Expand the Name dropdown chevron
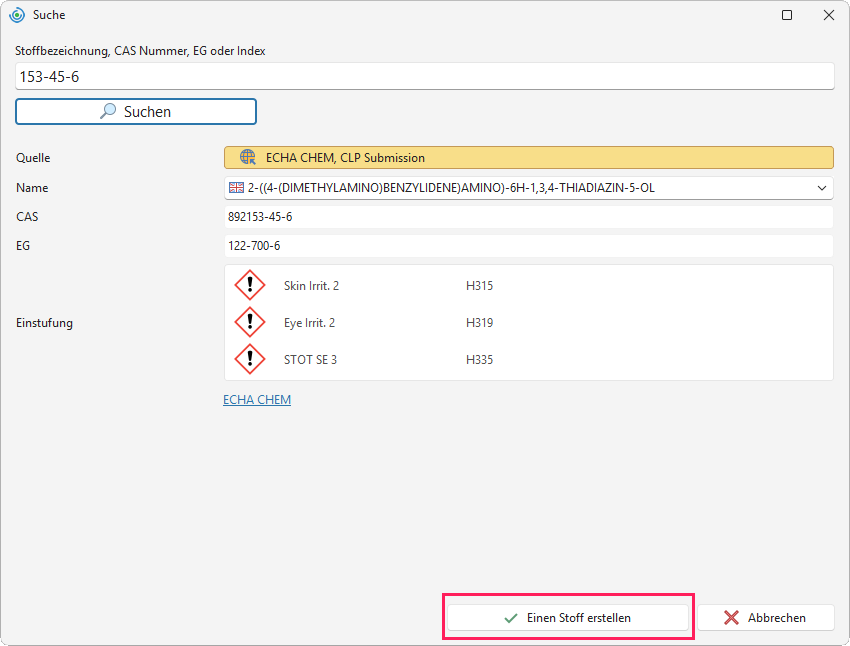Screen dimensions: 850x646 click(822, 188)
